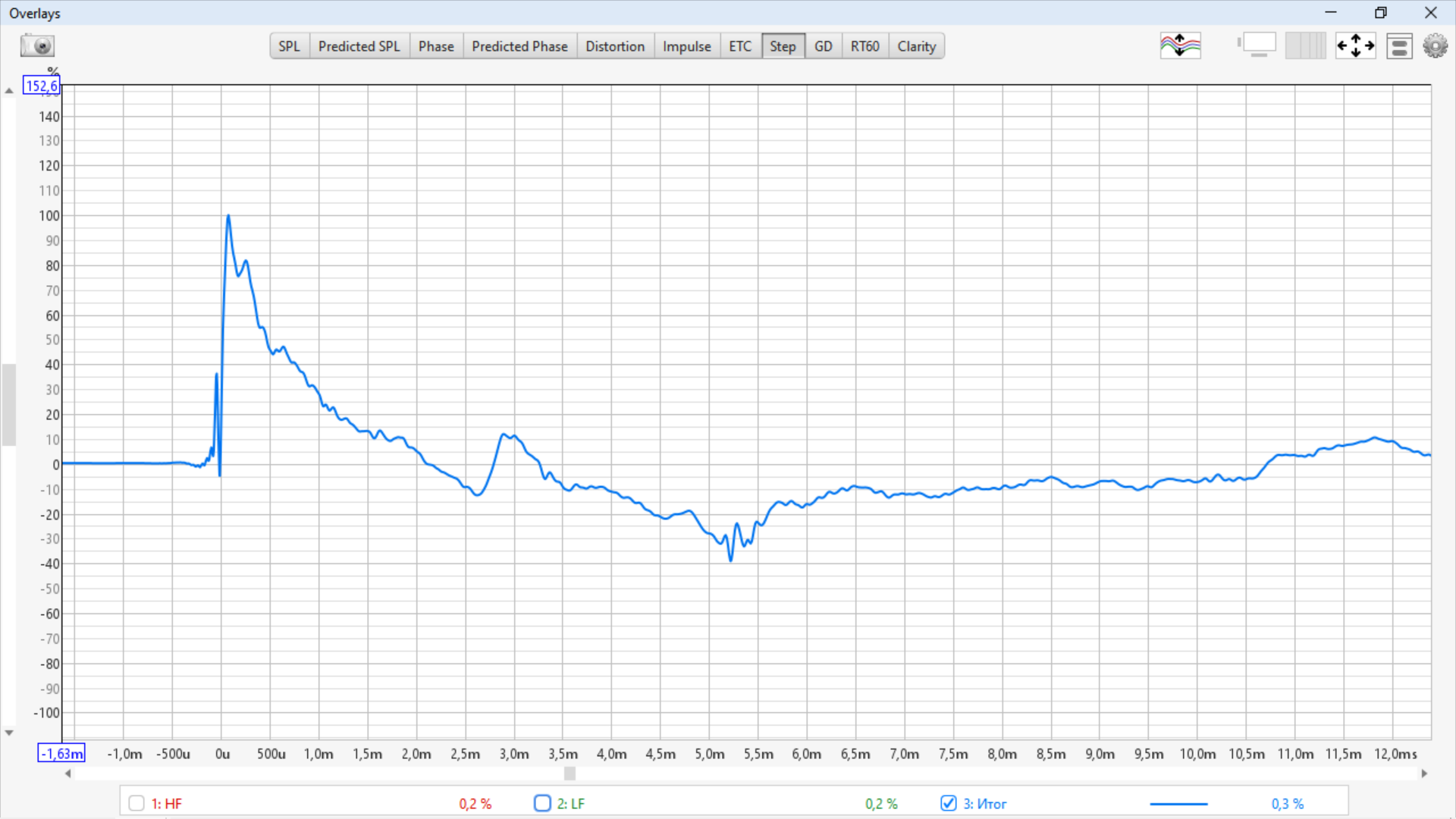
Task: Enable the 2: LF trace checkbox
Action: (542, 803)
